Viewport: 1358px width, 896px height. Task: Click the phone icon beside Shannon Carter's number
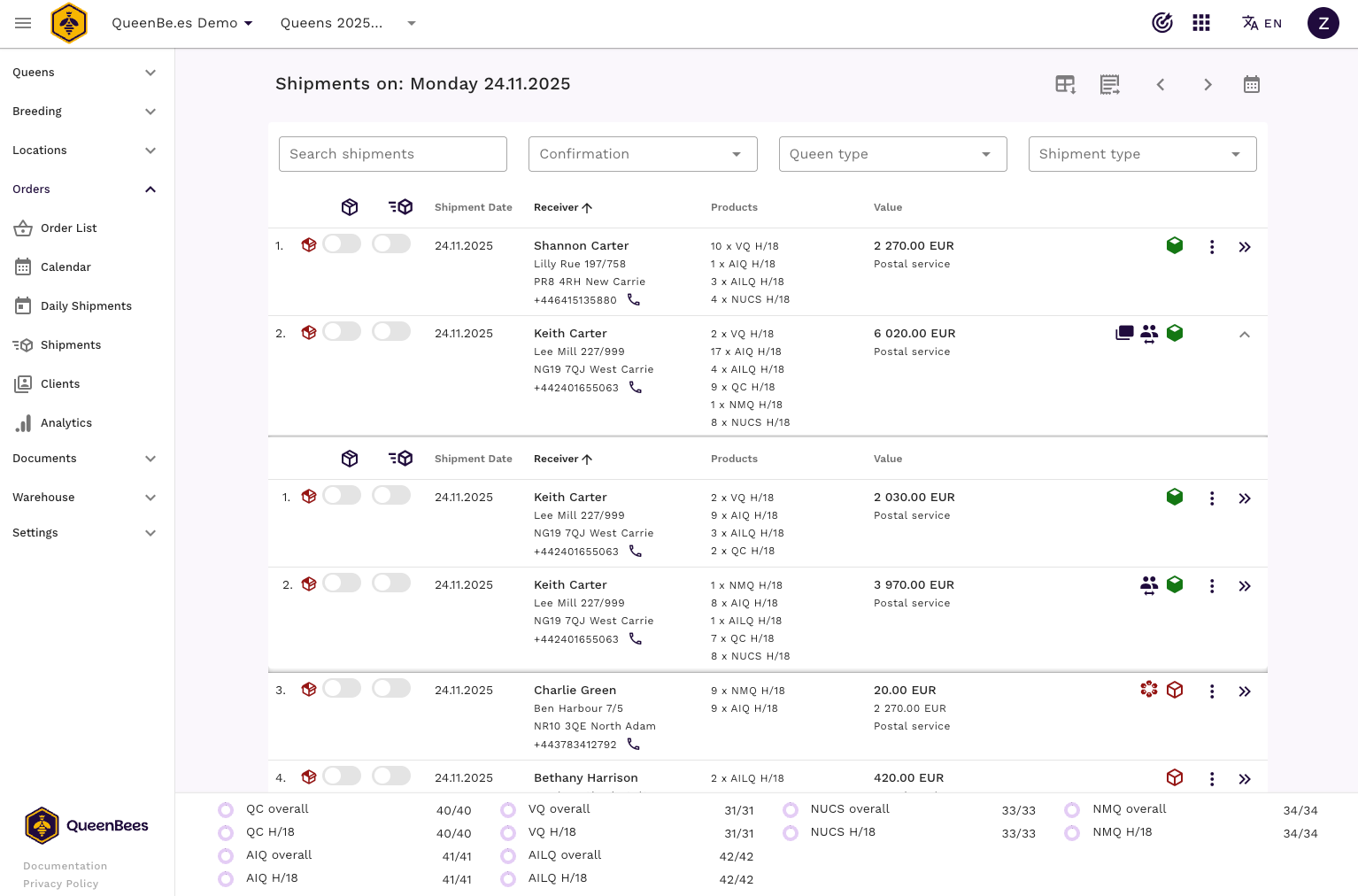[x=634, y=300]
